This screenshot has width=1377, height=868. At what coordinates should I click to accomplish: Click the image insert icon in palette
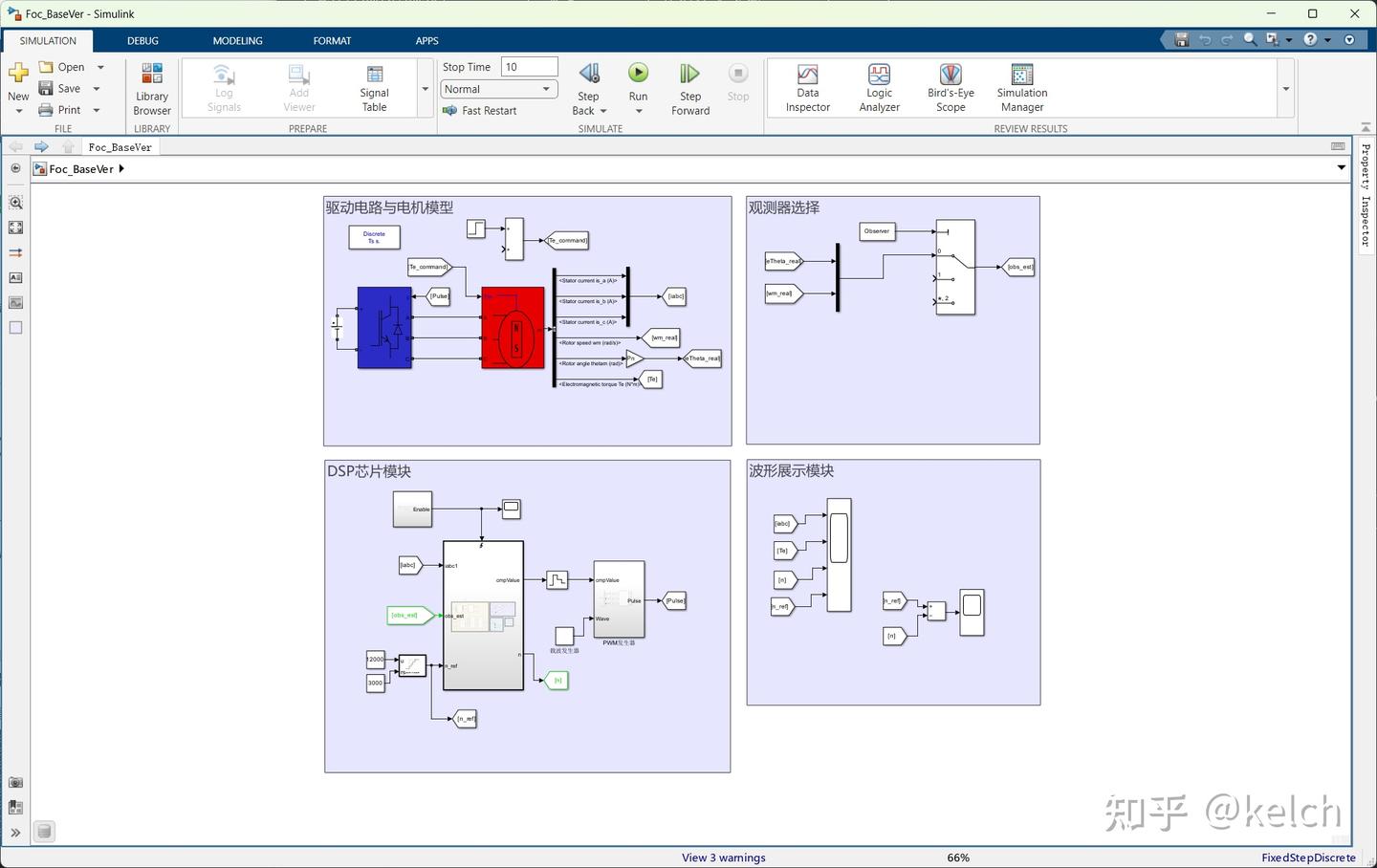[x=15, y=302]
